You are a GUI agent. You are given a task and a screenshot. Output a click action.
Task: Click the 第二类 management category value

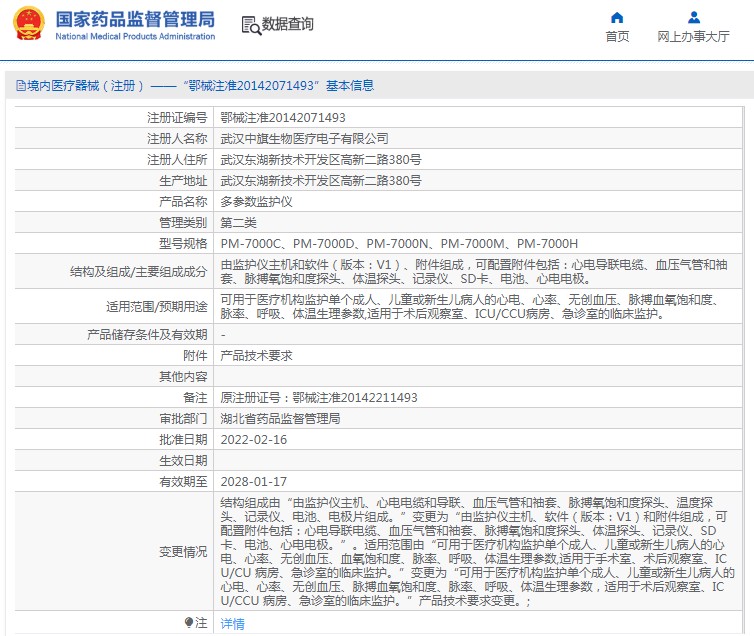239,223
